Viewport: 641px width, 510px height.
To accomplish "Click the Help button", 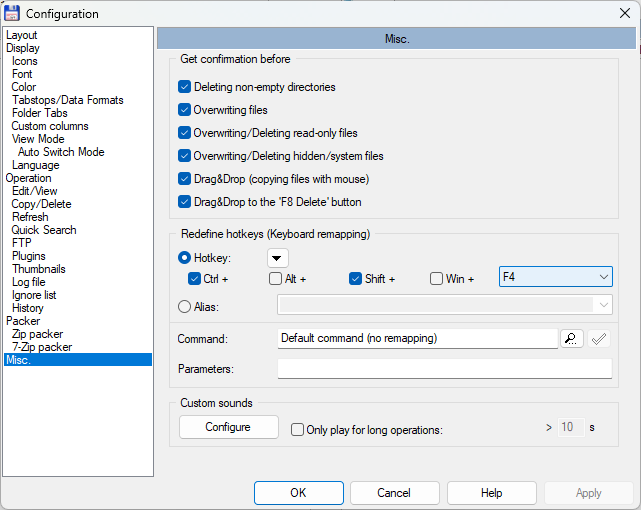I will [491, 493].
